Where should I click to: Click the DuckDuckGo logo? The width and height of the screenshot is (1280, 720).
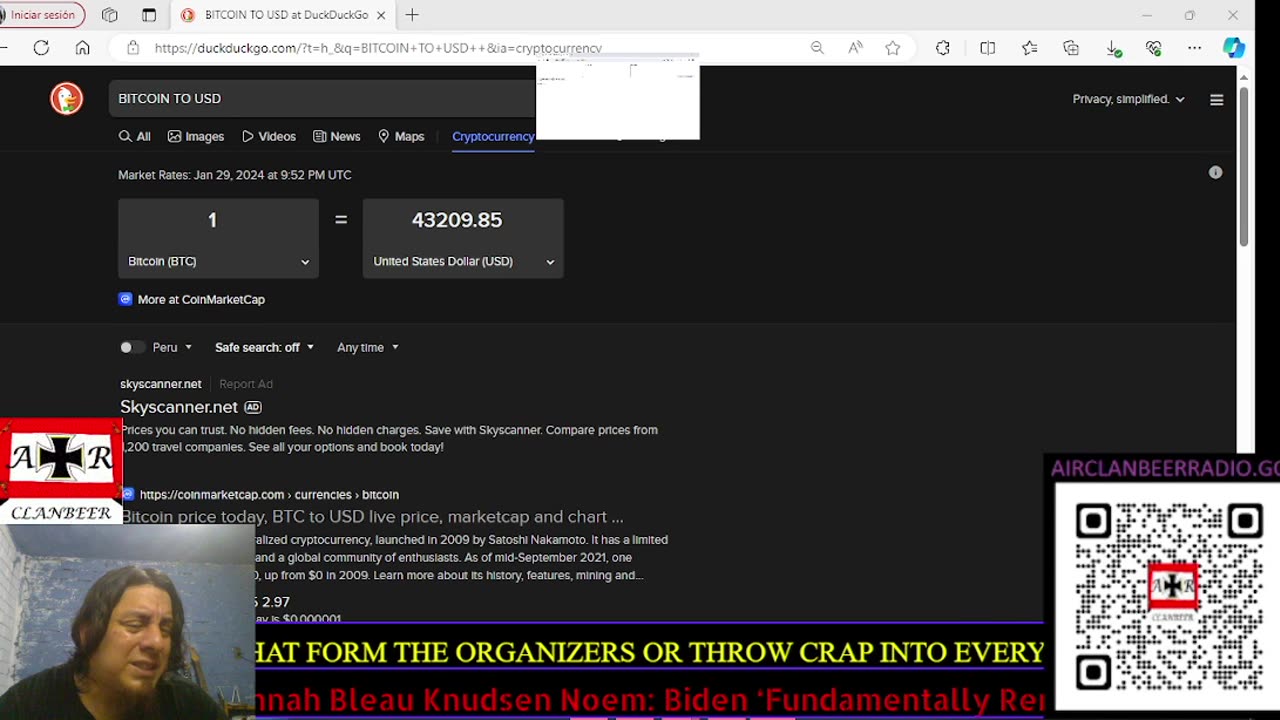(x=67, y=98)
